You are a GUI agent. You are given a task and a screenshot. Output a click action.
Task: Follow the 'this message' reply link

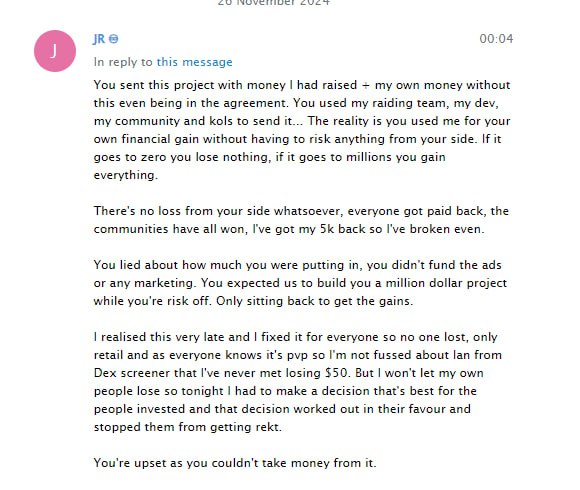click(x=195, y=62)
